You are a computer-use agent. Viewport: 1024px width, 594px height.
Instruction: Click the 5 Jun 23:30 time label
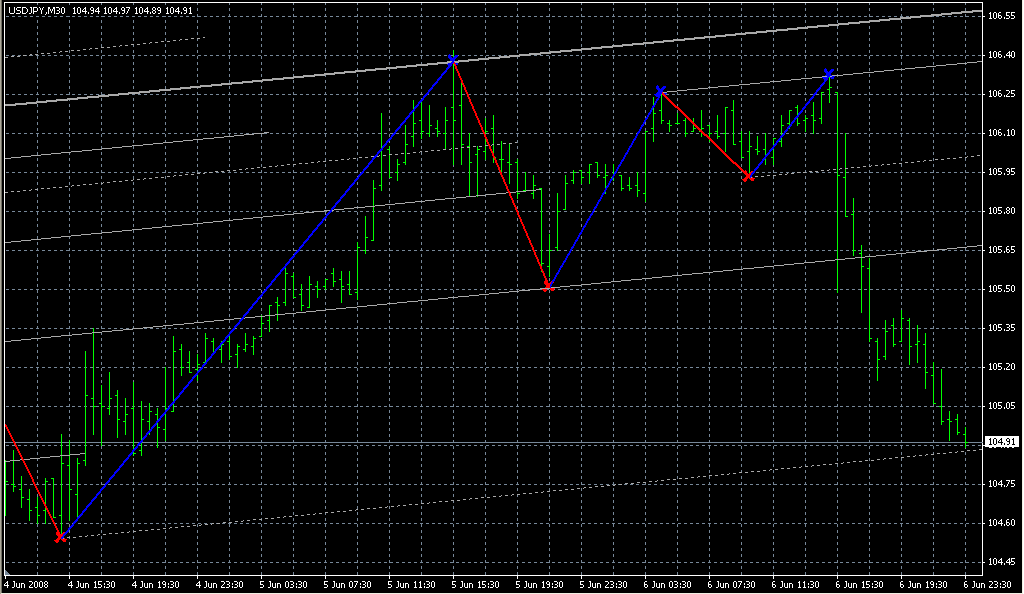pyautogui.click(x=603, y=584)
